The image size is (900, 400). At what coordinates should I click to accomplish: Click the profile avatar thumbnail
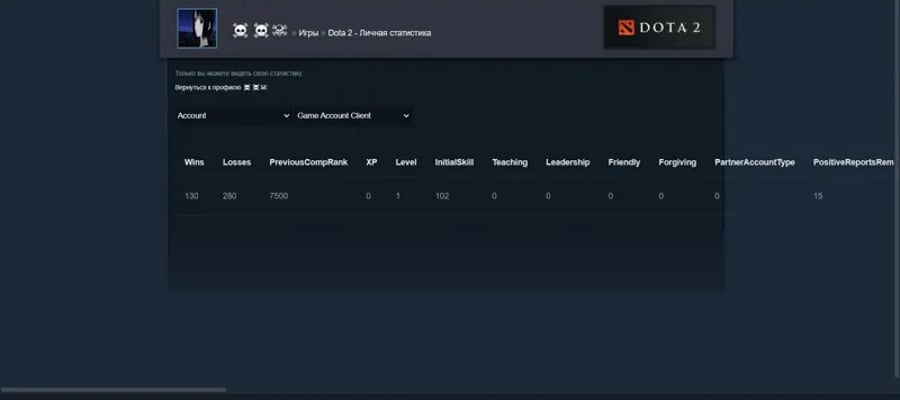pyautogui.click(x=197, y=28)
